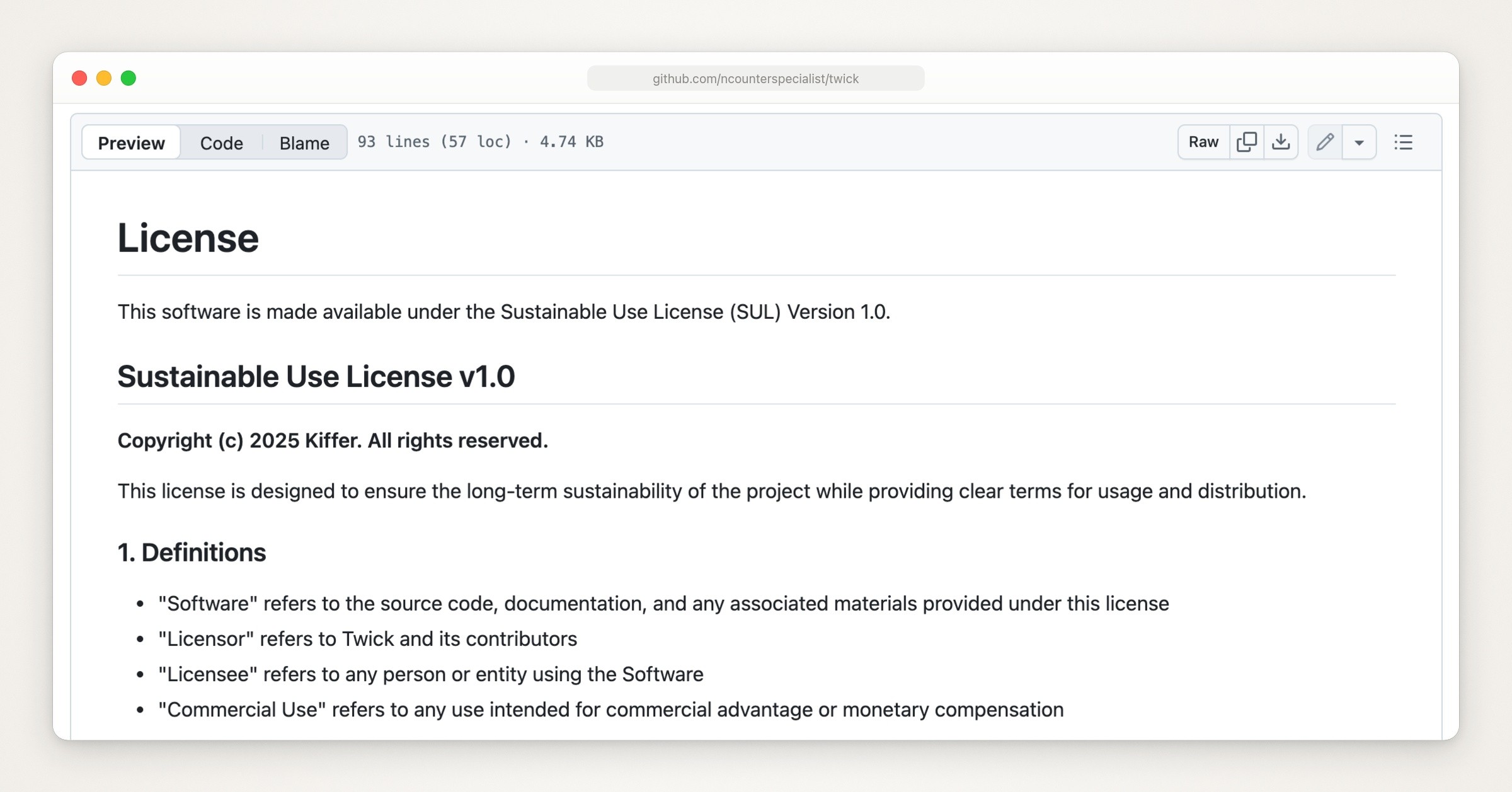This screenshot has height=792, width=1512.
Task: Switch to the Blame tab
Action: pyautogui.click(x=304, y=142)
